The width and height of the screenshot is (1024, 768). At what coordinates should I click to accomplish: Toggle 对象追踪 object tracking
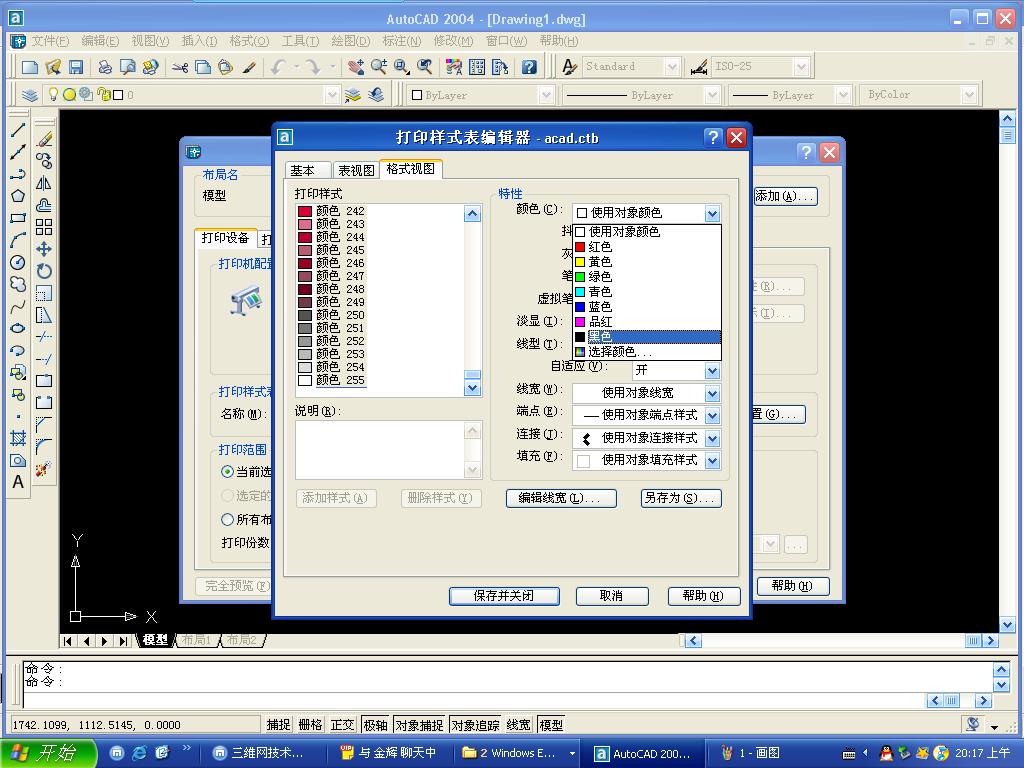point(475,725)
